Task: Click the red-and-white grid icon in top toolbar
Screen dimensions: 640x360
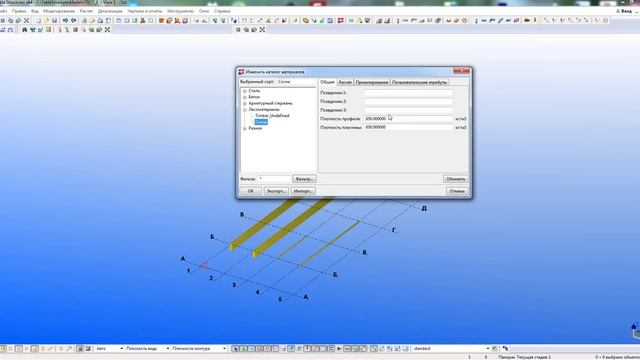Action: 340,20
